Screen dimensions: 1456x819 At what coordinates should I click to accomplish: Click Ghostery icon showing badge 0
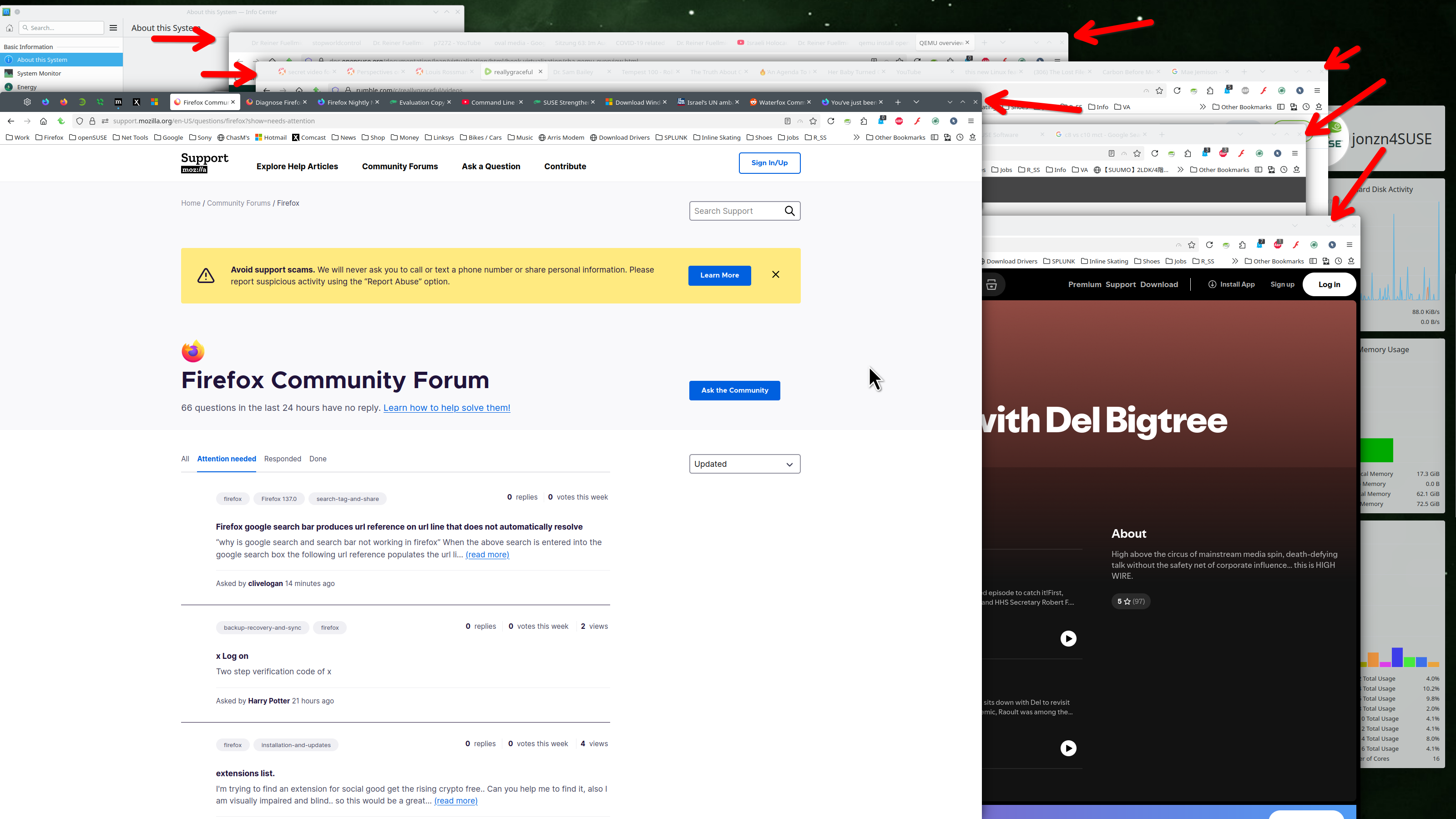tap(881, 121)
